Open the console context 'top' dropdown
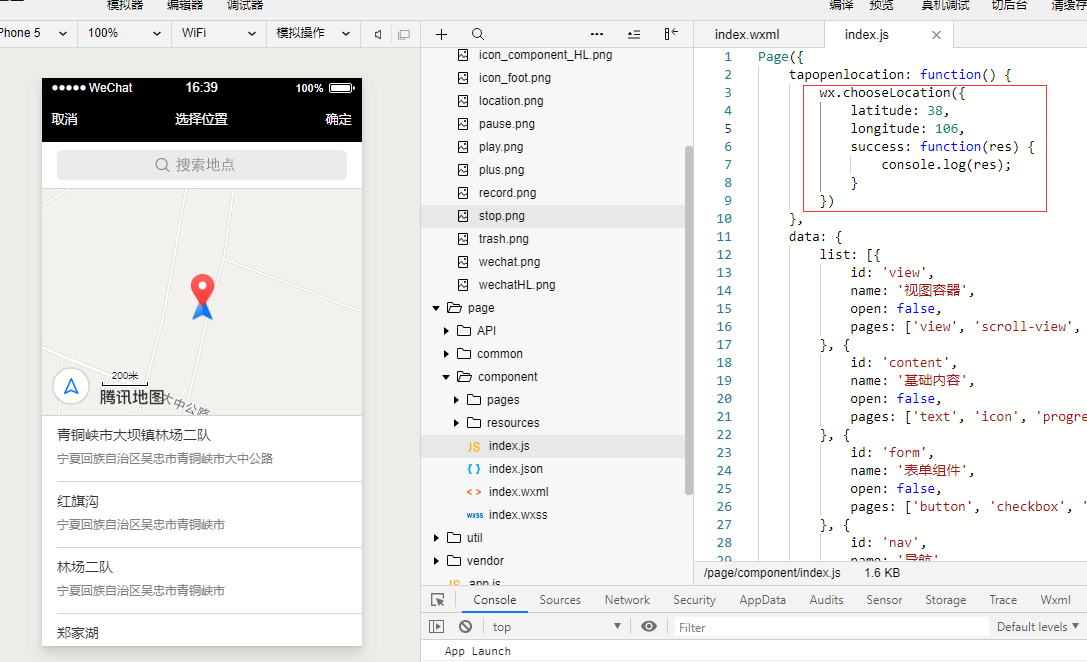Viewport: 1087px width, 662px height. (x=557, y=627)
